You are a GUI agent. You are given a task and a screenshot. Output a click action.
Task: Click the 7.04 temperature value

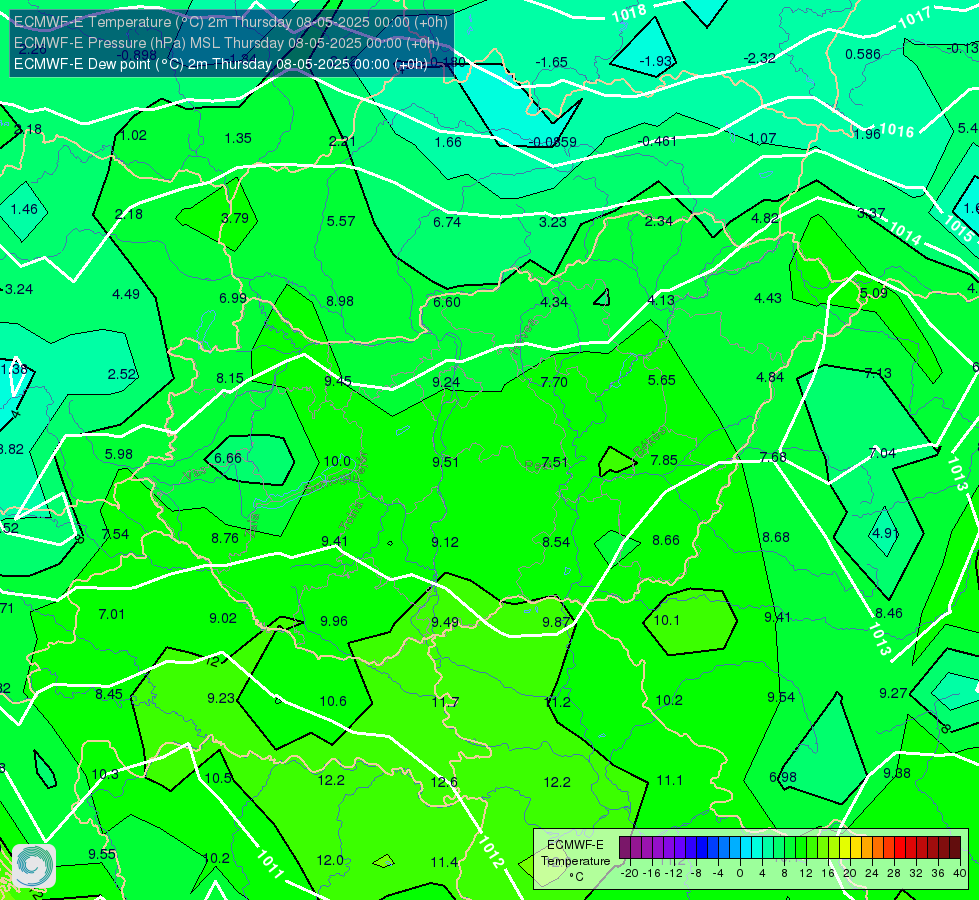(882, 453)
